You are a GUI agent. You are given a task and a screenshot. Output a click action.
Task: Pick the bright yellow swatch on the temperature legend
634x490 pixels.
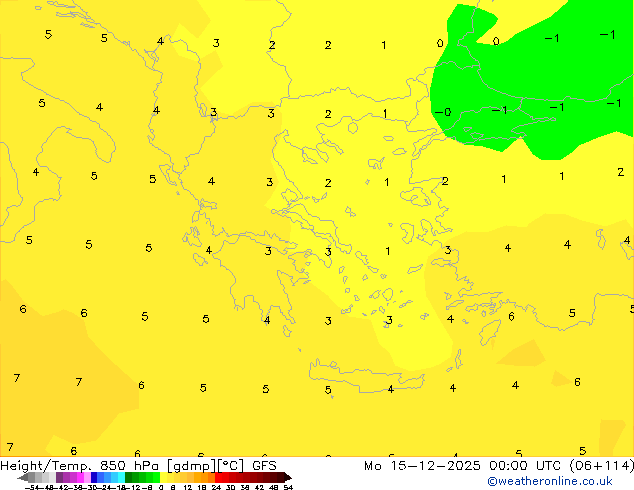click(170, 477)
